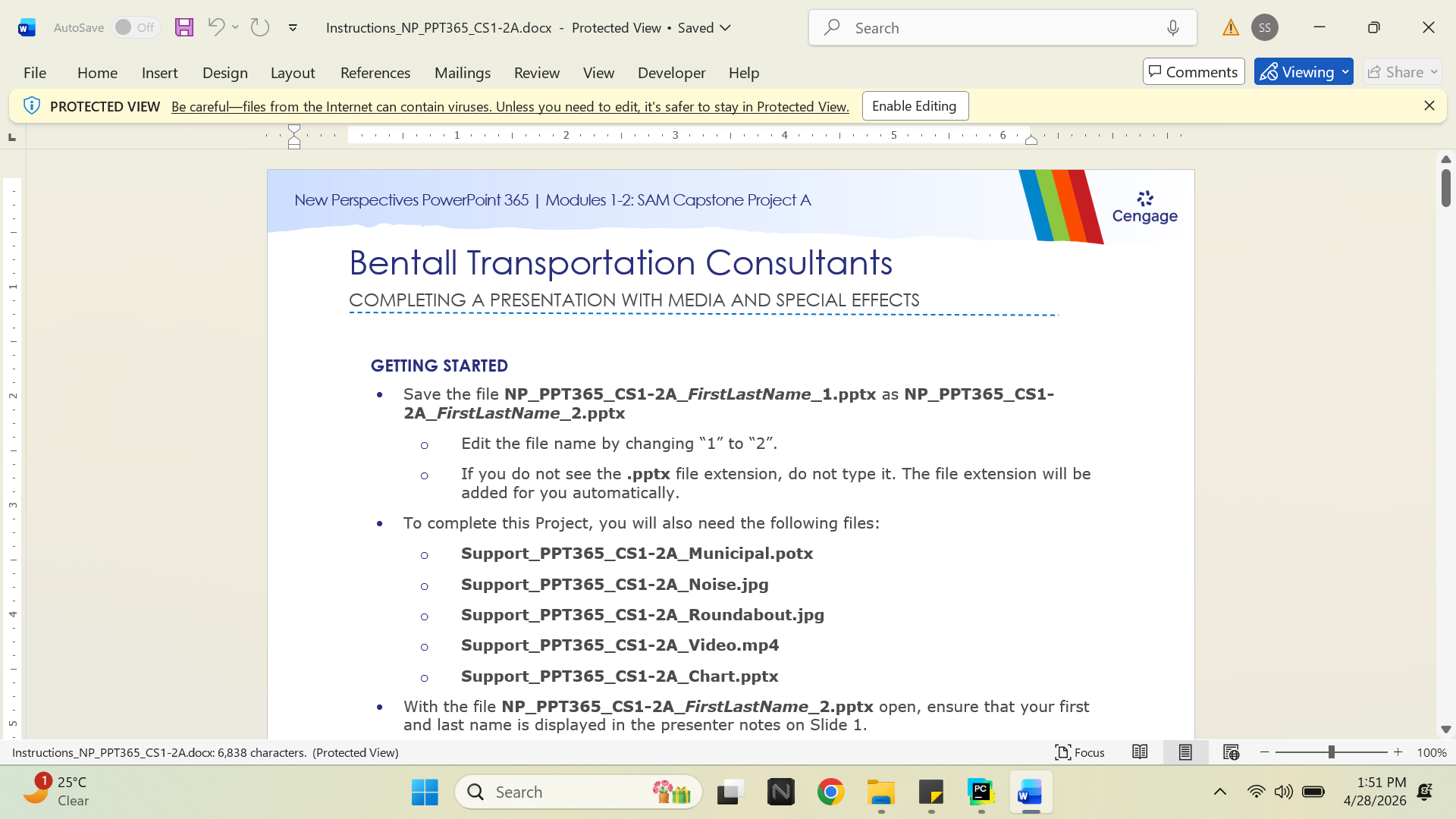The width and height of the screenshot is (1456, 819).
Task: Open the Undo history dropdown arrow
Action: tap(236, 27)
